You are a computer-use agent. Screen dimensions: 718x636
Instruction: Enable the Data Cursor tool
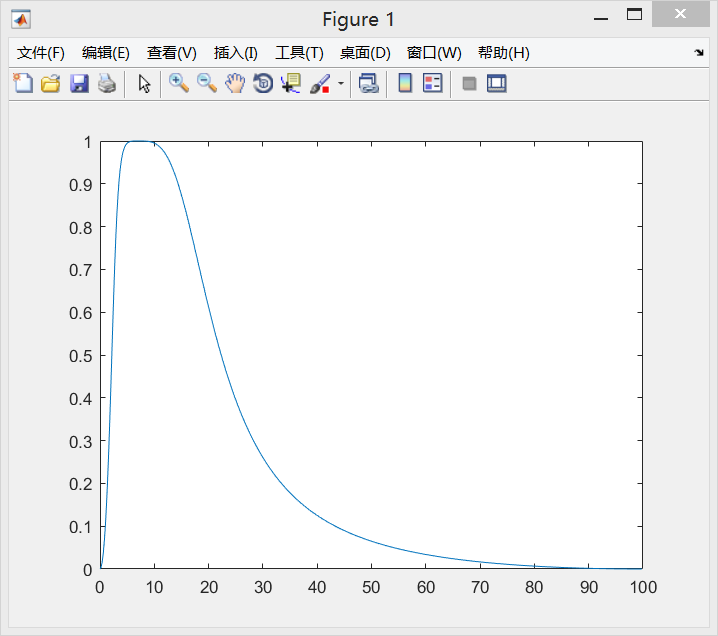[x=291, y=83]
